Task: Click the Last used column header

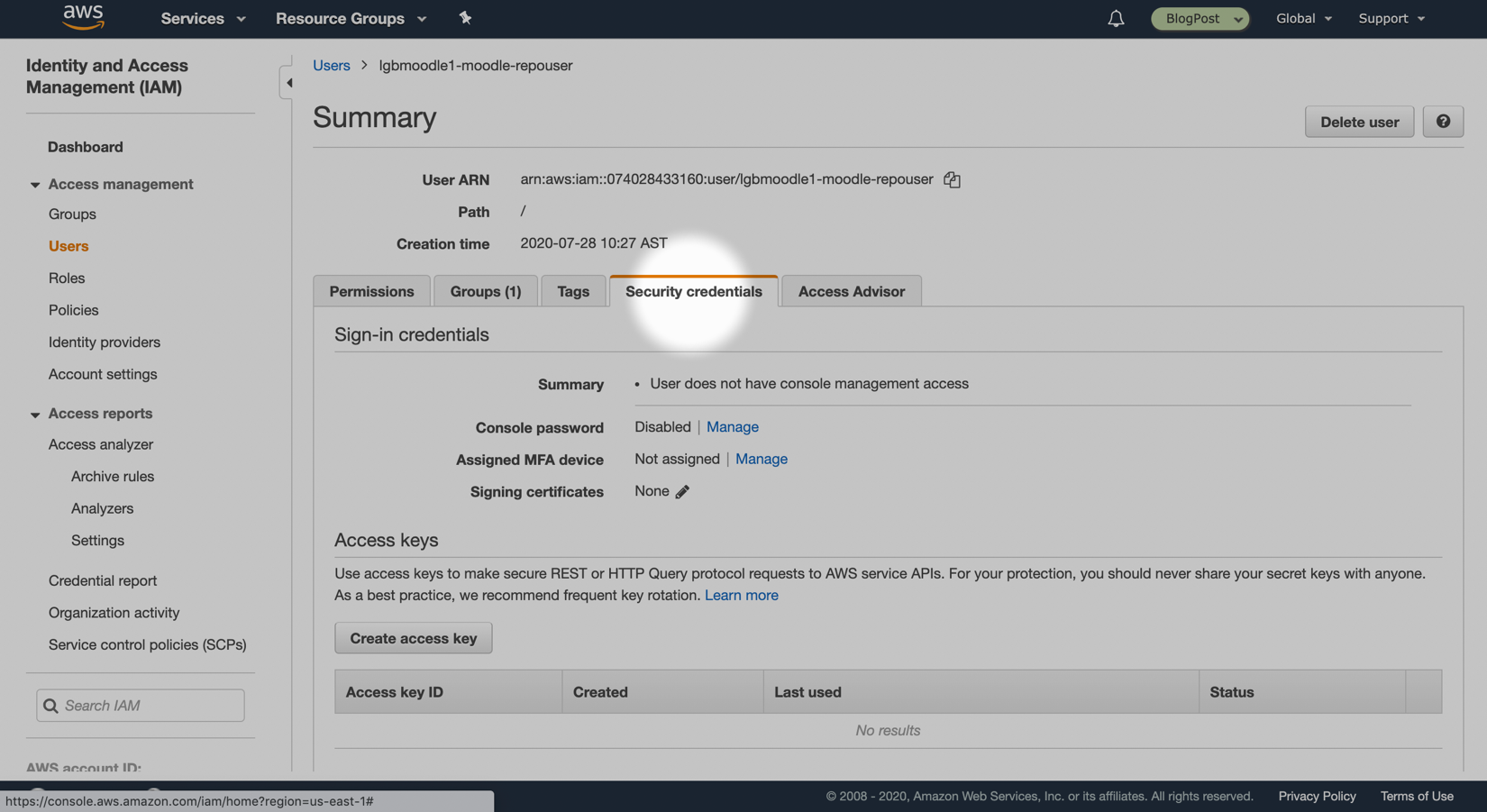Action: point(981,692)
